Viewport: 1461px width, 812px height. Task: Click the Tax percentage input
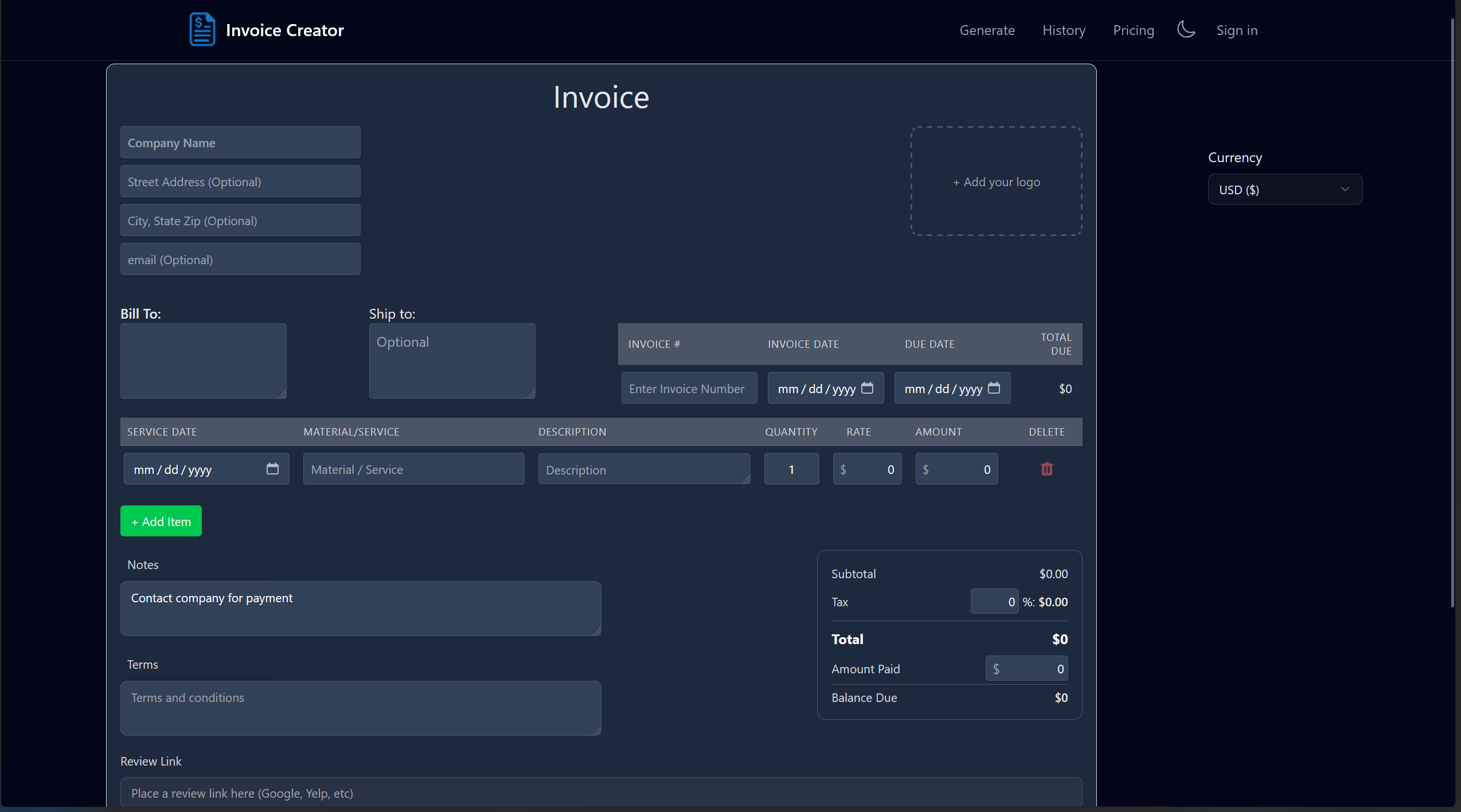(x=994, y=601)
